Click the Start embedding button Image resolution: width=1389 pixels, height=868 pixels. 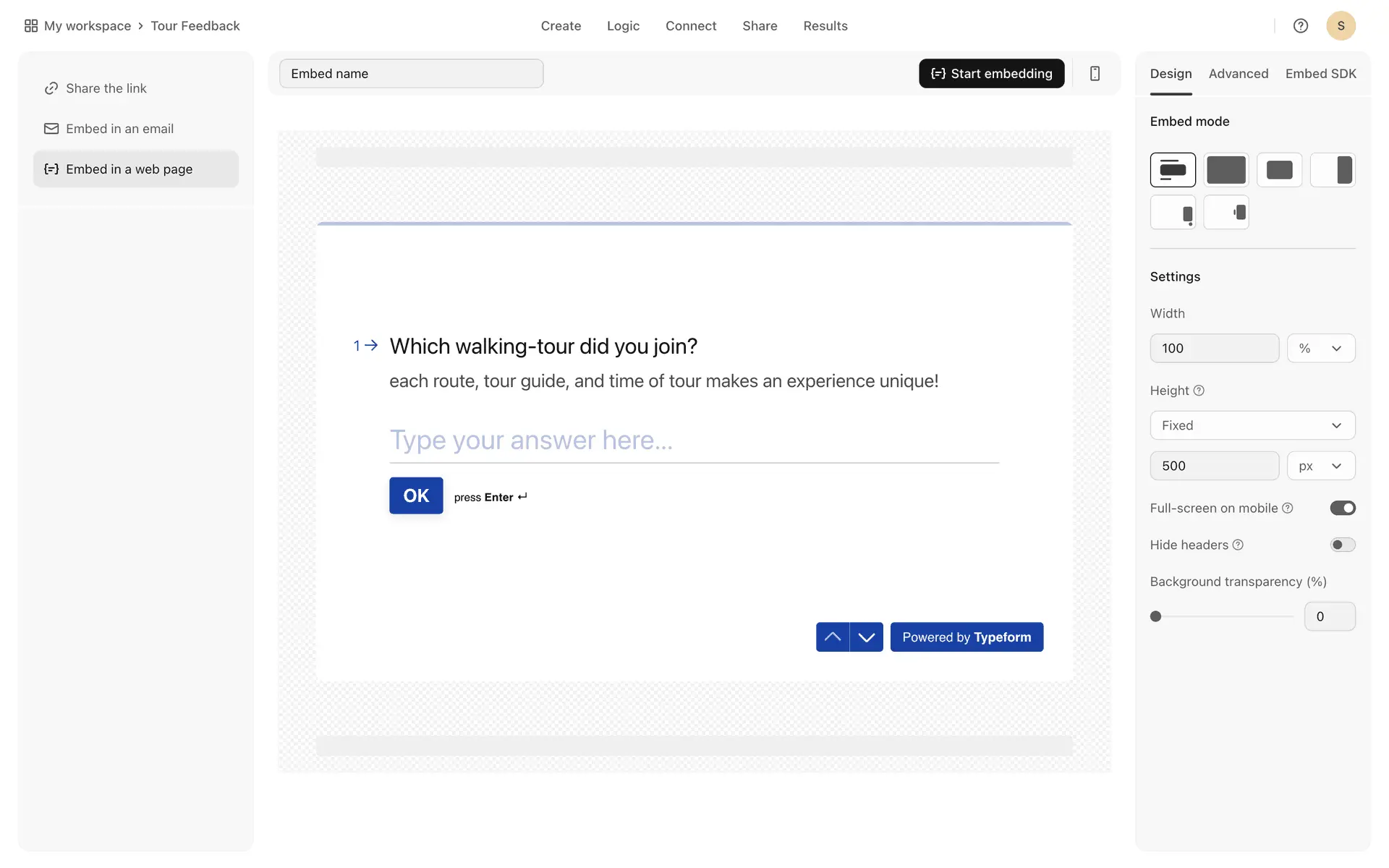point(991,73)
